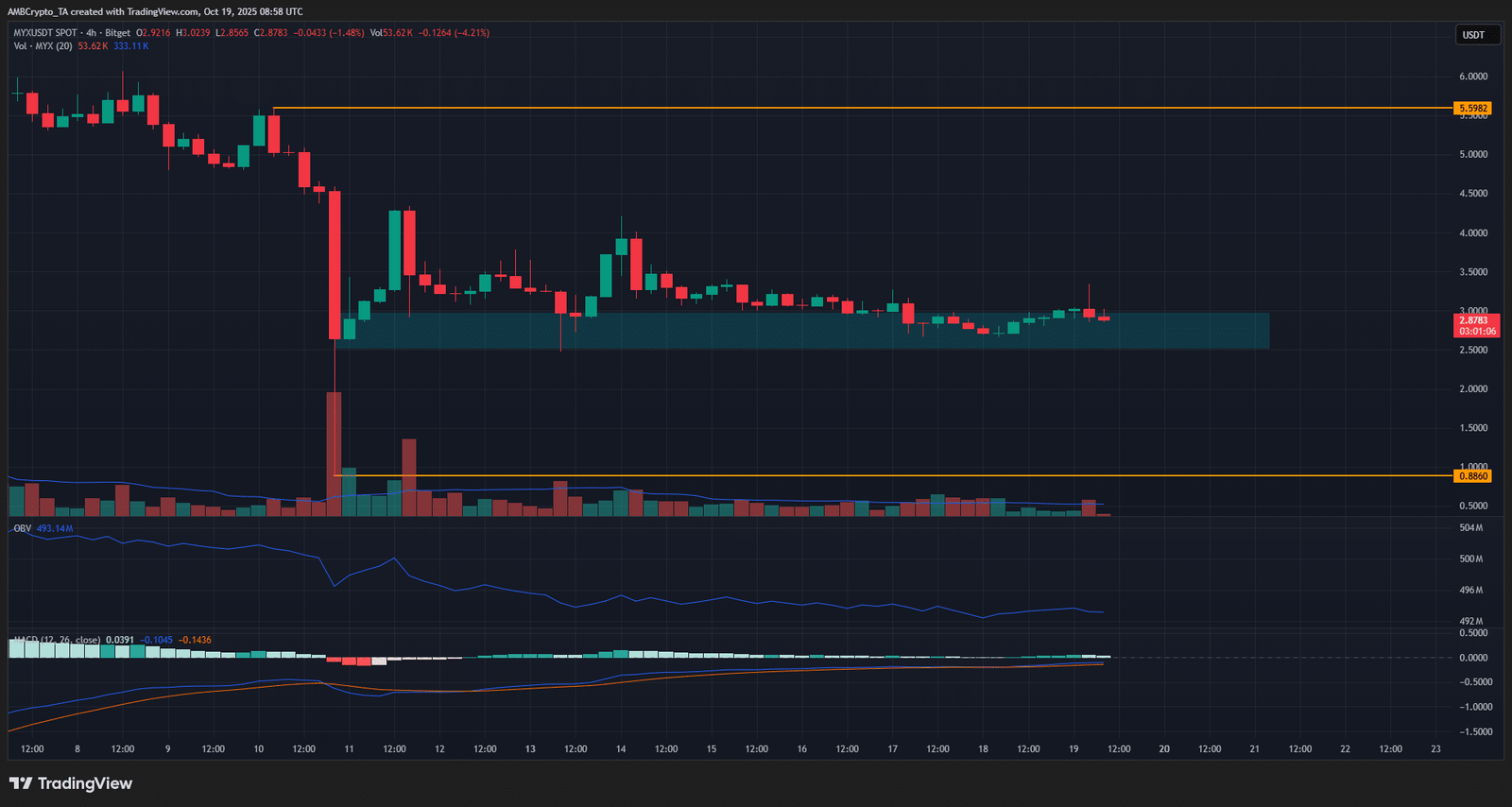Select the Vol · MYX (20) indicator legend
Image resolution: width=1512 pixels, height=807 pixels.
[x=43, y=46]
